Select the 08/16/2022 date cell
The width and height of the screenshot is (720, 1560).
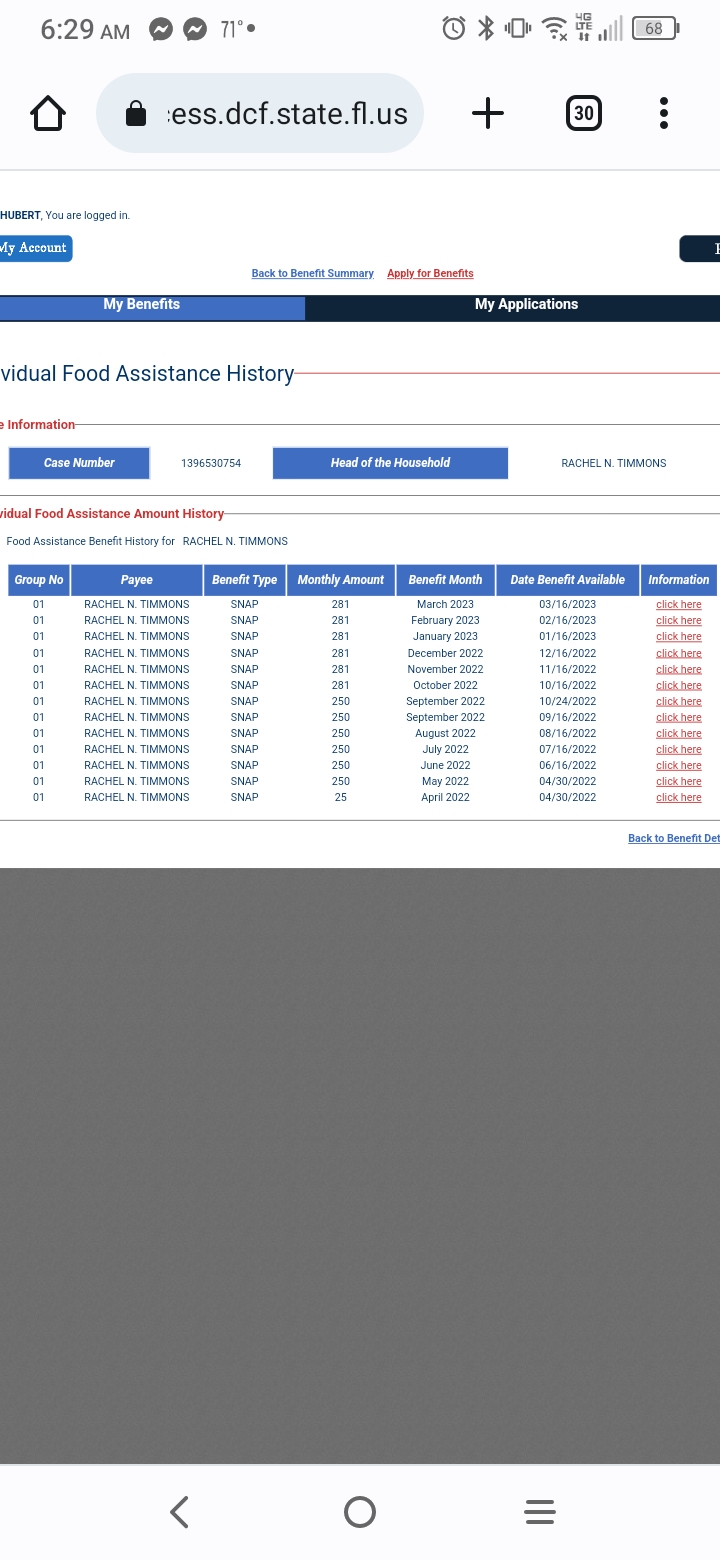click(567, 733)
